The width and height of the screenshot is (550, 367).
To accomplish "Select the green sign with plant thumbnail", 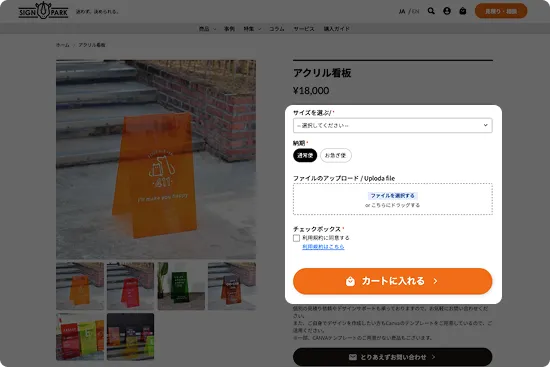I will 181,286.
